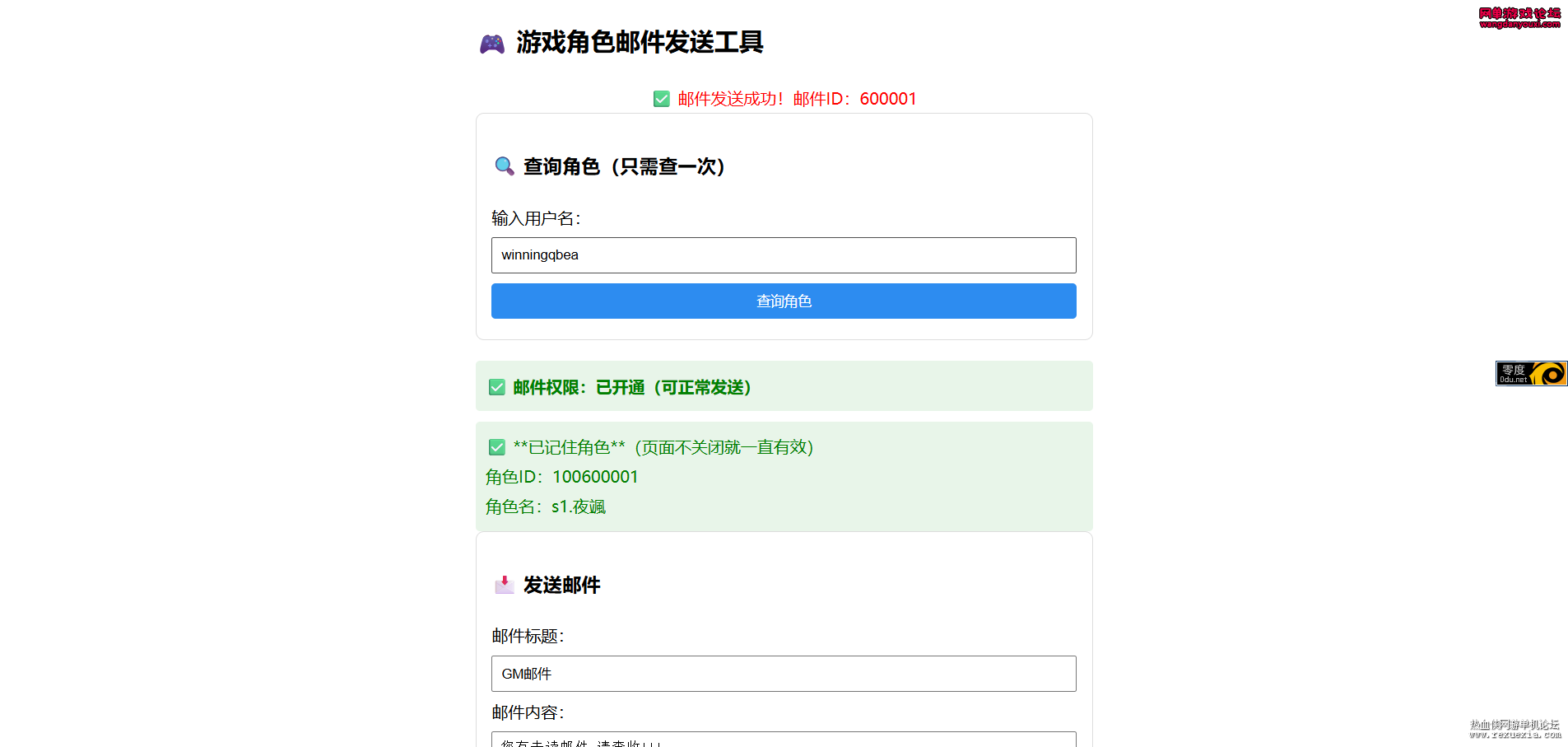Click the game controller icon beside title
The width and height of the screenshot is (1568, 747).
pos(492,44)
